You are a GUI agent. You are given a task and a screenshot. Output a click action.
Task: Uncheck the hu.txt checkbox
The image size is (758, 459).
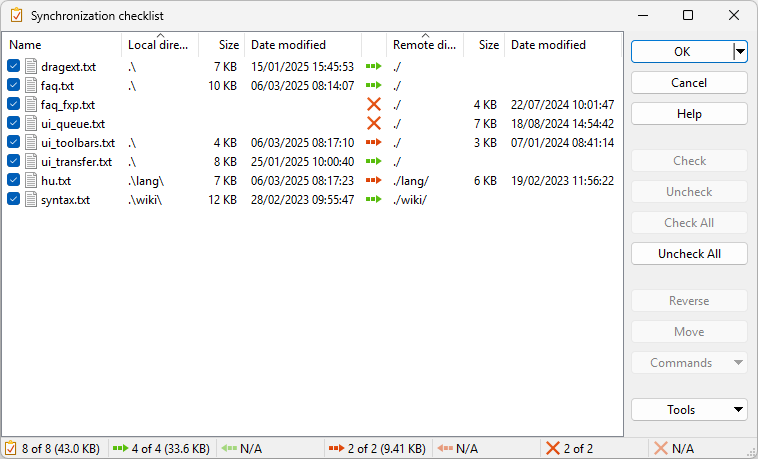[x=14, y=181]
